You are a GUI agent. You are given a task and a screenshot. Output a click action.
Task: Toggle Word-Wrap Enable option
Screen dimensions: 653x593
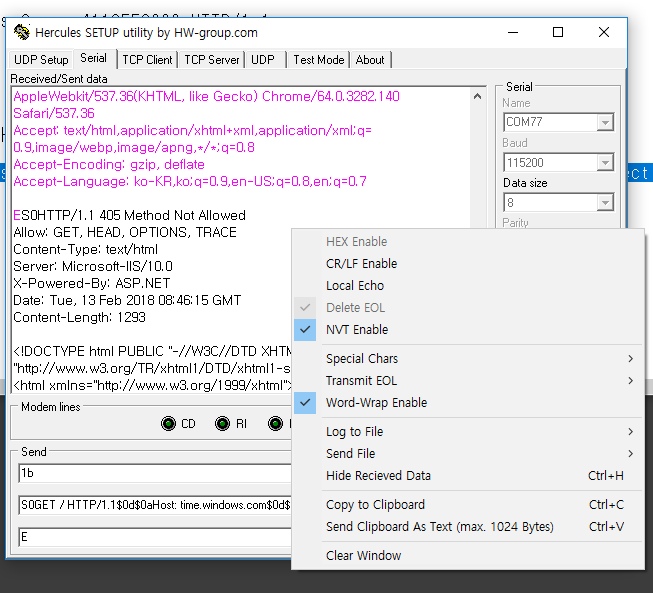tap(468, 403)
